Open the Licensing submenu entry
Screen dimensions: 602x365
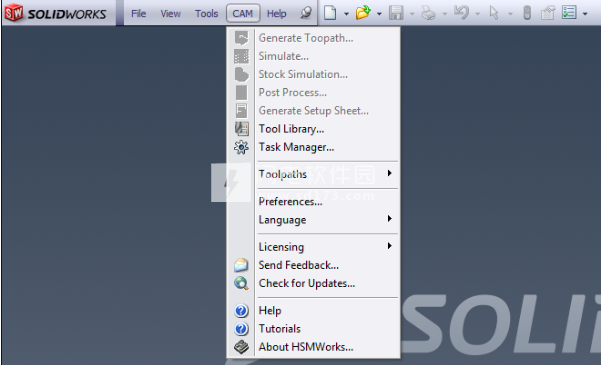[314, 247]
